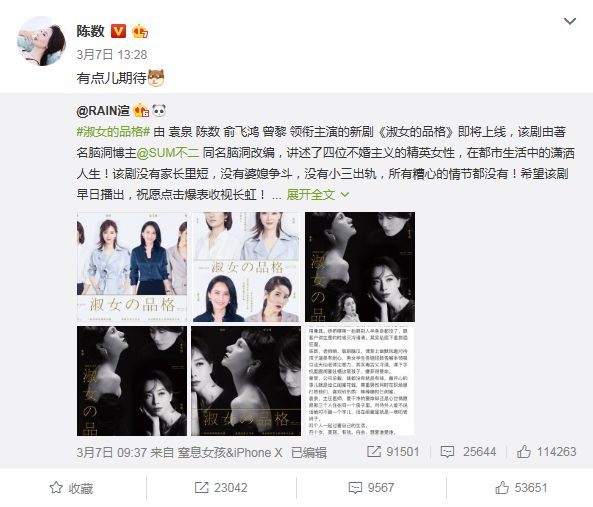Expand full text with 展开全文
Viewport: 593px width, 507px height.
(x=318, y=195)
